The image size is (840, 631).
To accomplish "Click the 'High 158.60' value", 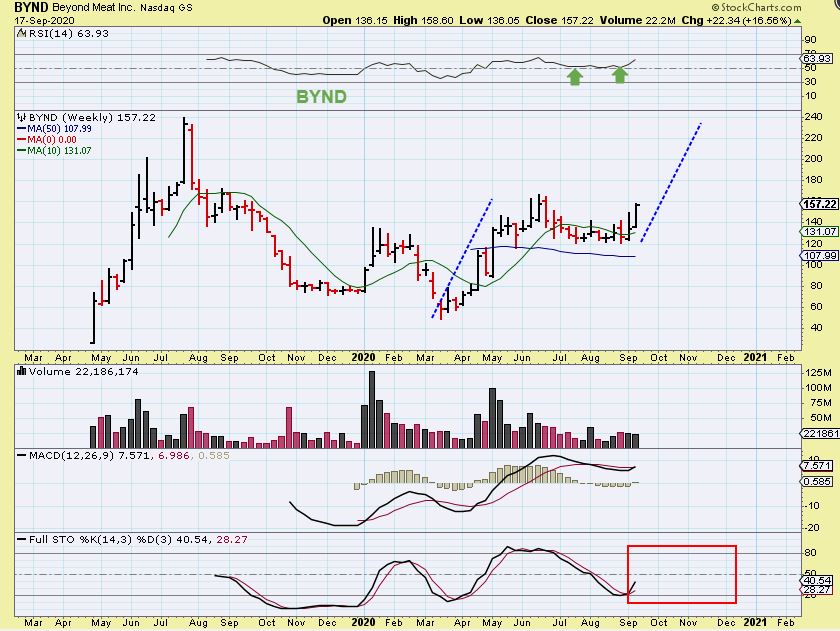I will (423, 20).
